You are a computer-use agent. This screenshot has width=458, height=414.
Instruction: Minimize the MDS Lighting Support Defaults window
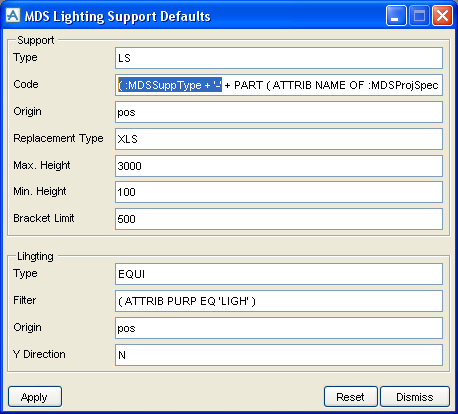(396, 16)
